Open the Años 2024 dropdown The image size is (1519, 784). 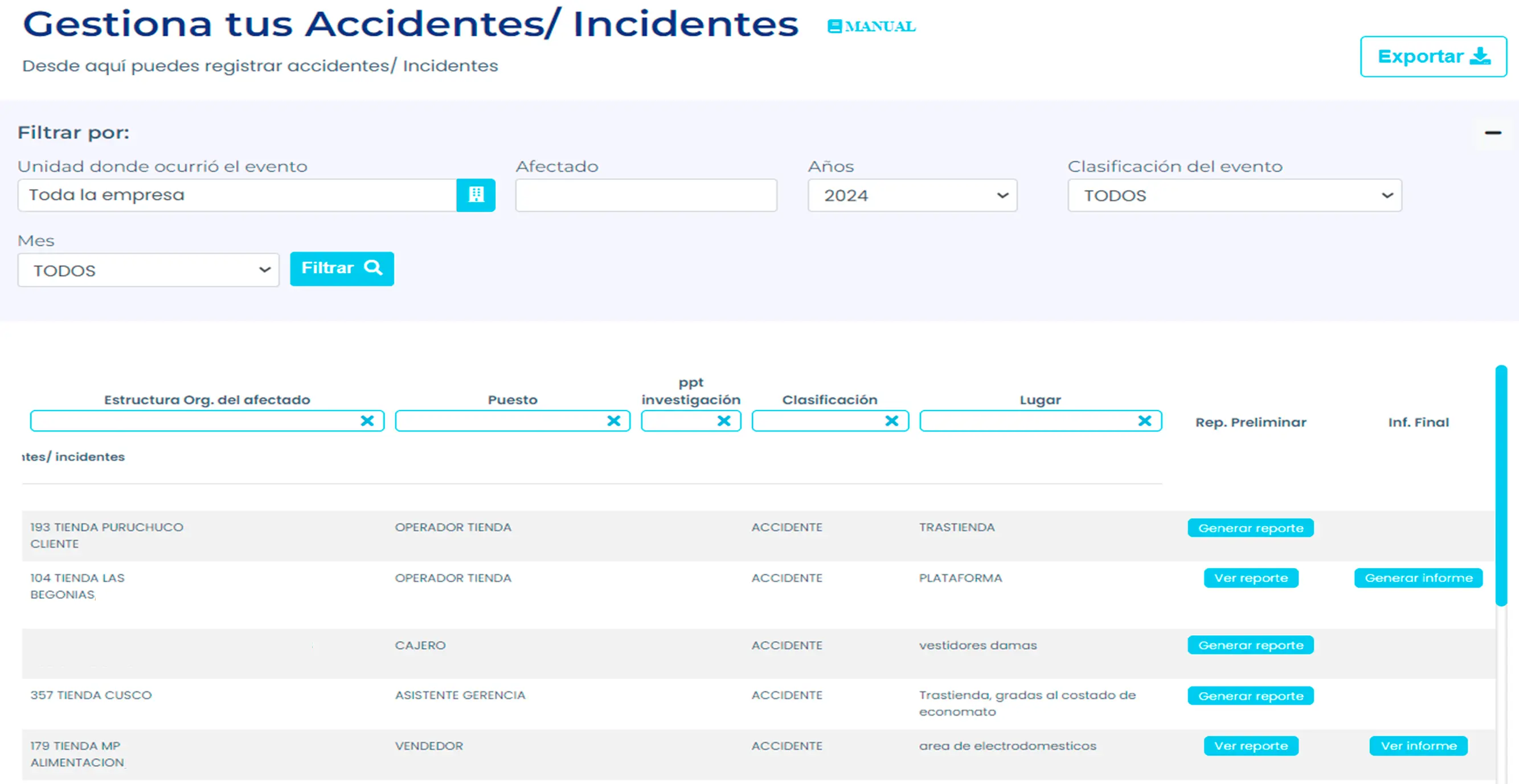912,196
